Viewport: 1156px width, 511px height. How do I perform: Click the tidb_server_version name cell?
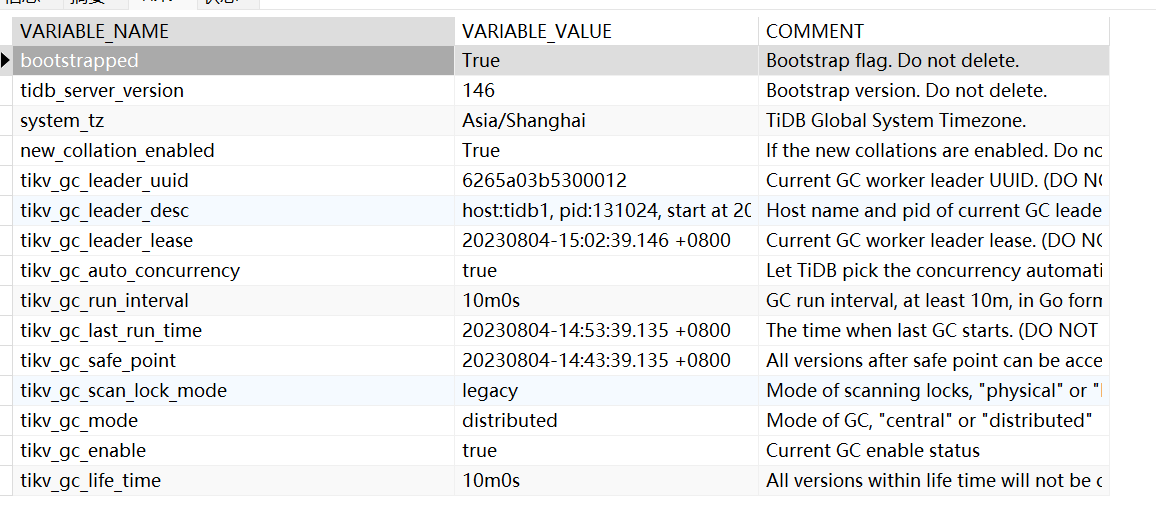[102, 91]
